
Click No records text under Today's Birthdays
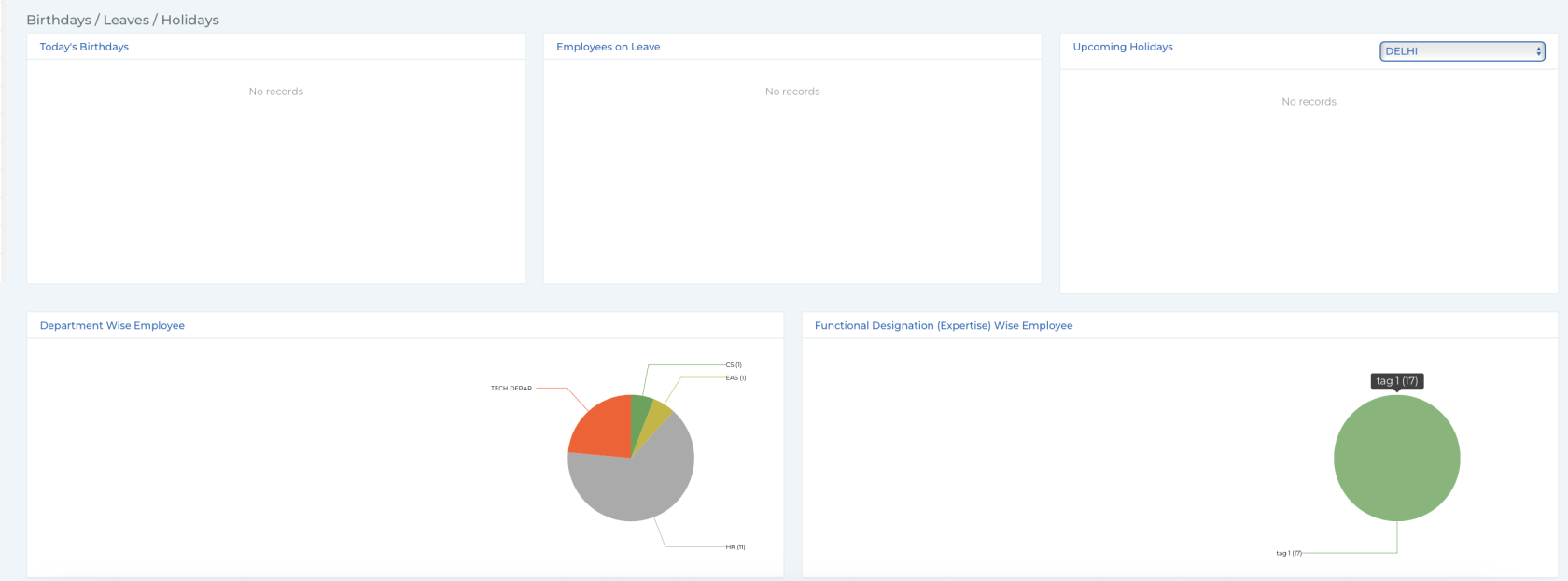click(275, 92)
